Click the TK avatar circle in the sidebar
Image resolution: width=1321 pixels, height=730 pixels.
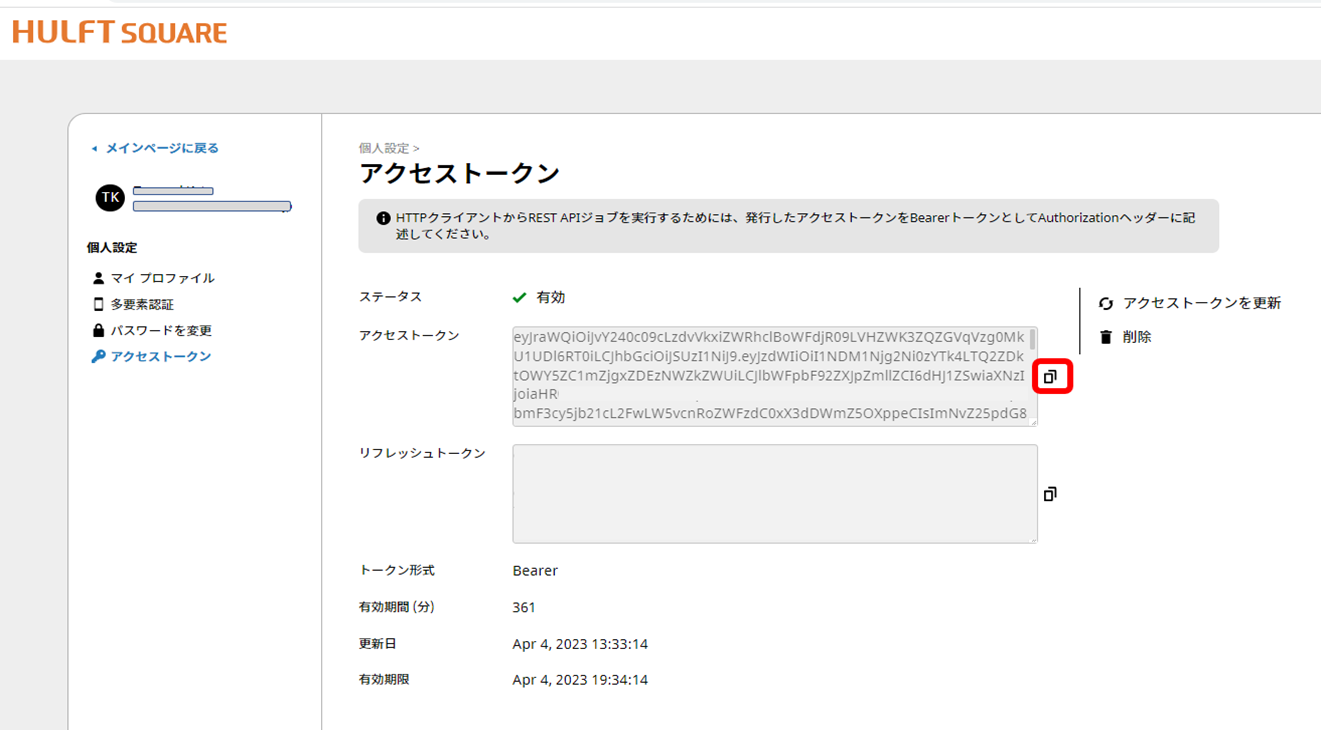(109, 196)
